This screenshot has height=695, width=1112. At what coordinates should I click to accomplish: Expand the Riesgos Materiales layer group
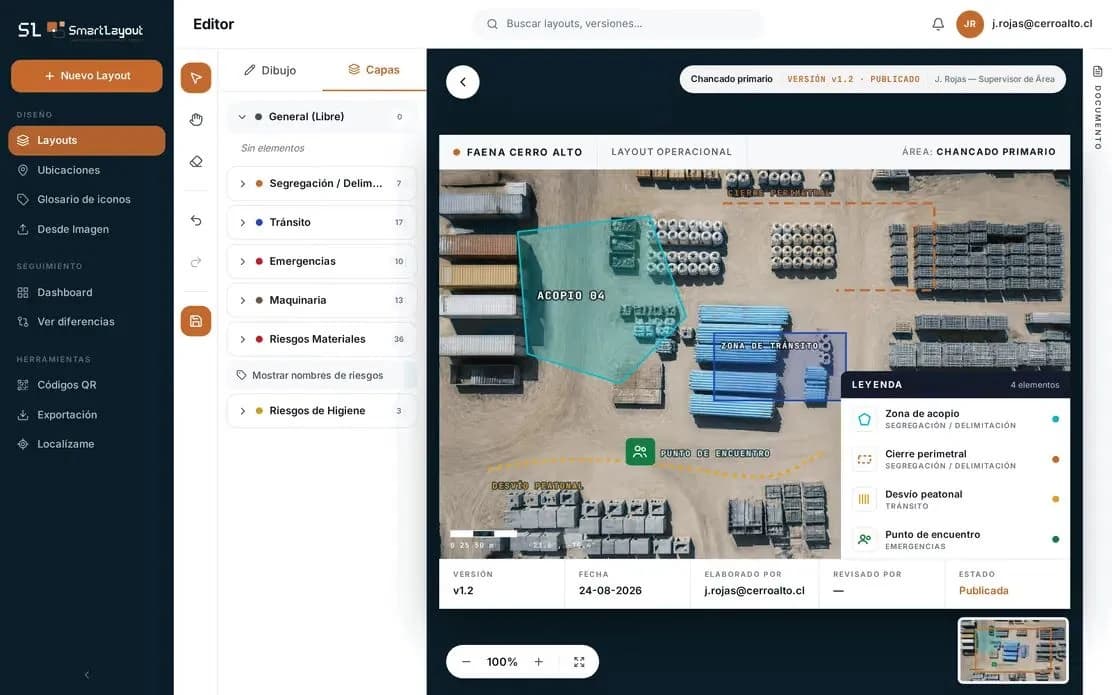pos(243,340)
